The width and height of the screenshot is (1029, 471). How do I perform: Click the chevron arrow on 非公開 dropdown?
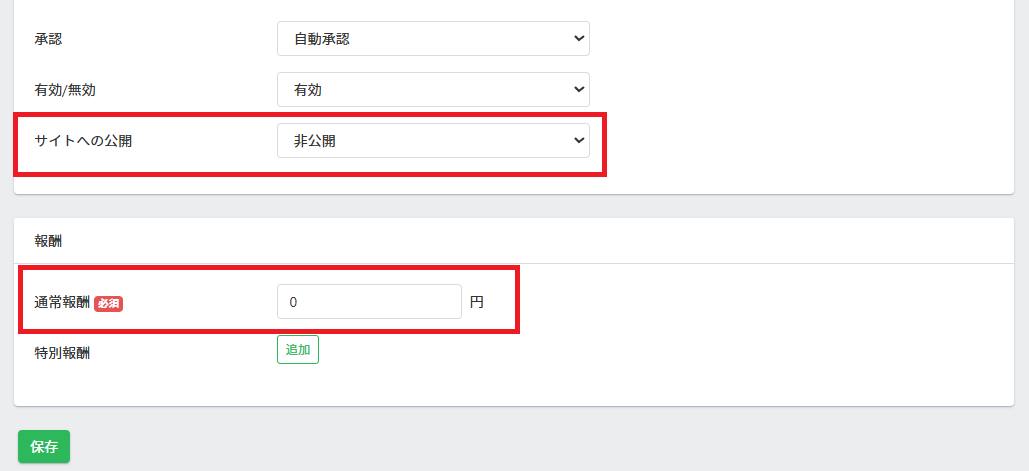pos(579,140)
